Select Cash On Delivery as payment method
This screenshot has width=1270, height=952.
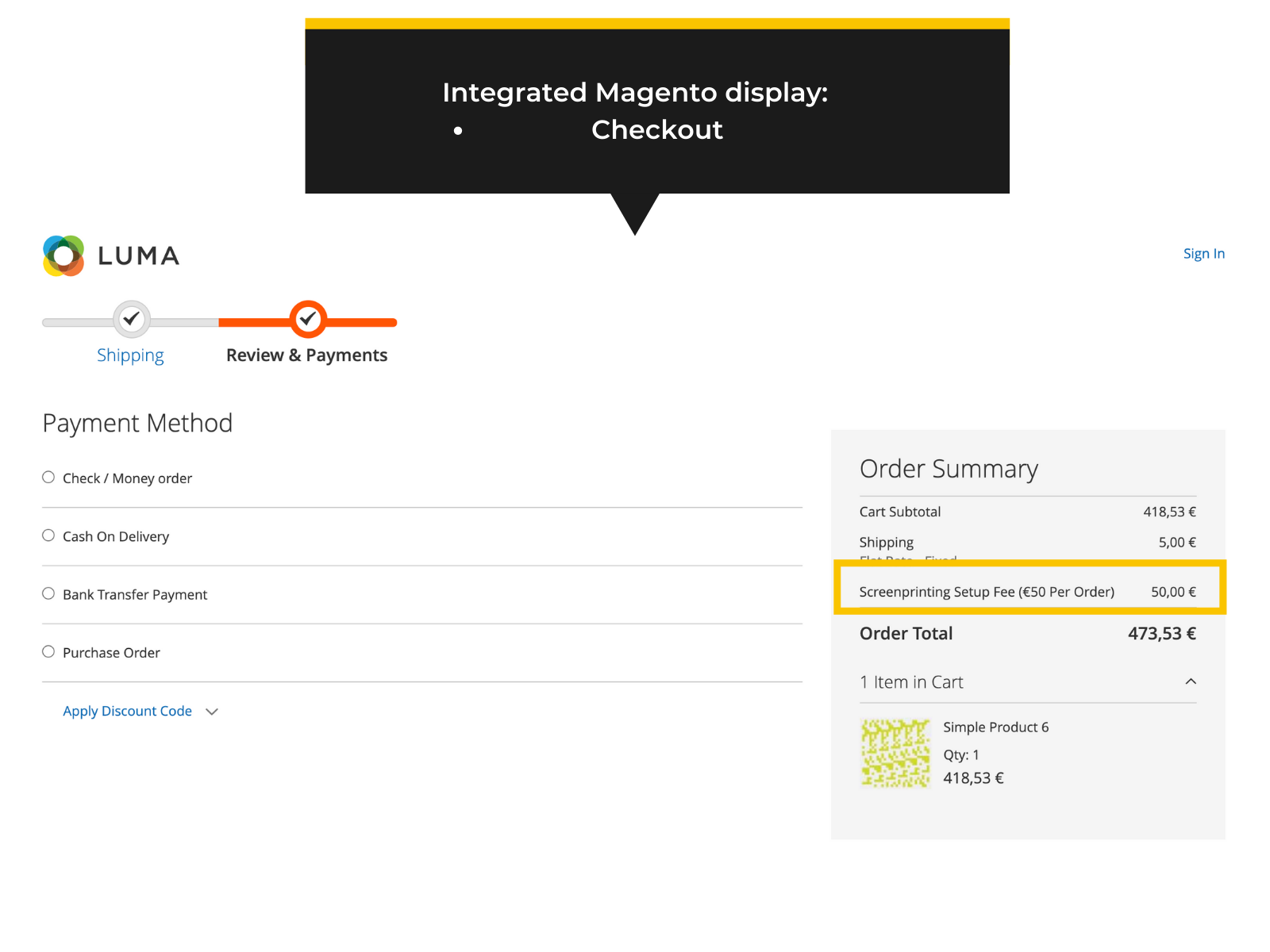(x=48, y=535)
